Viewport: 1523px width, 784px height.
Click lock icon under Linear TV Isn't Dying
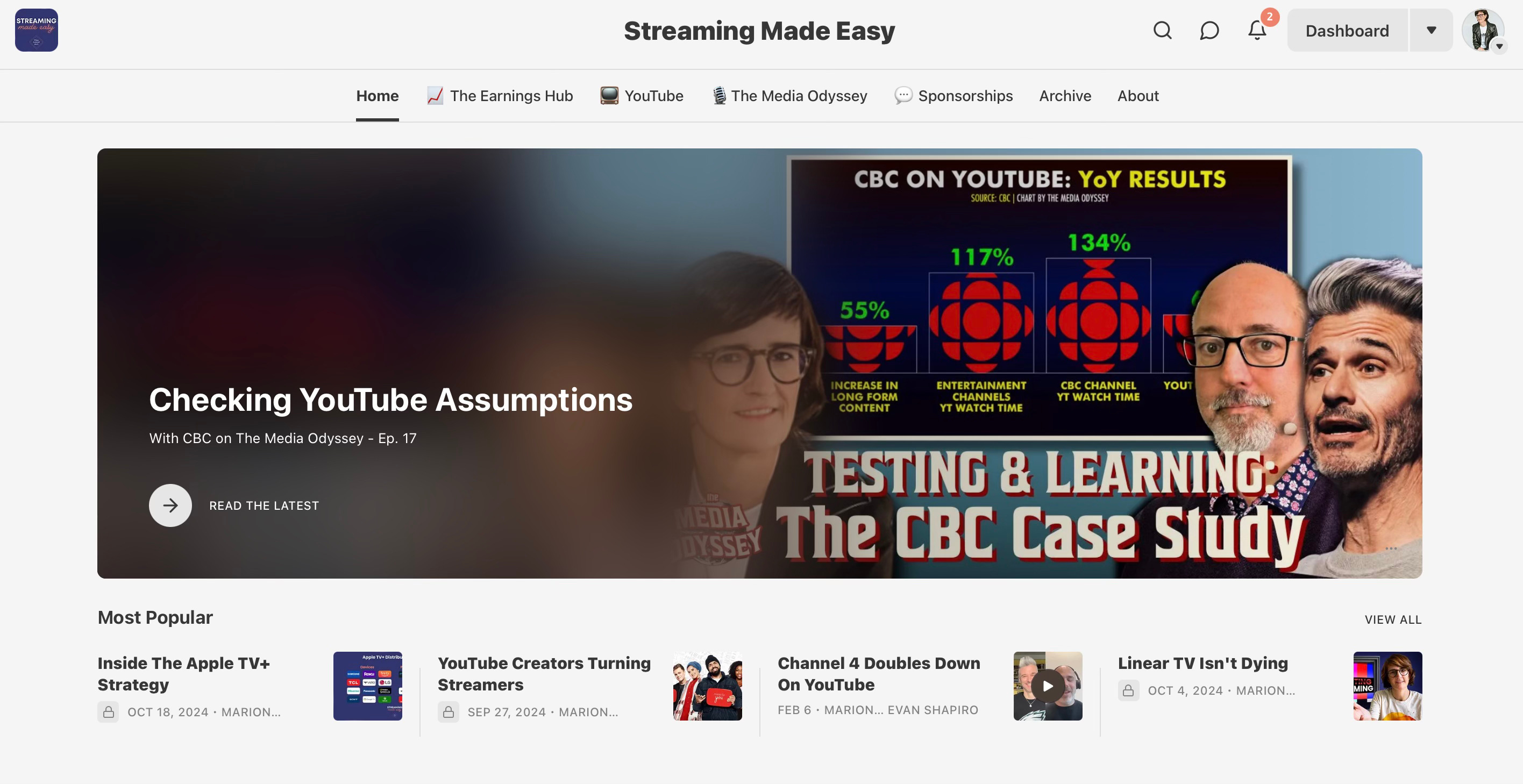1128,690
